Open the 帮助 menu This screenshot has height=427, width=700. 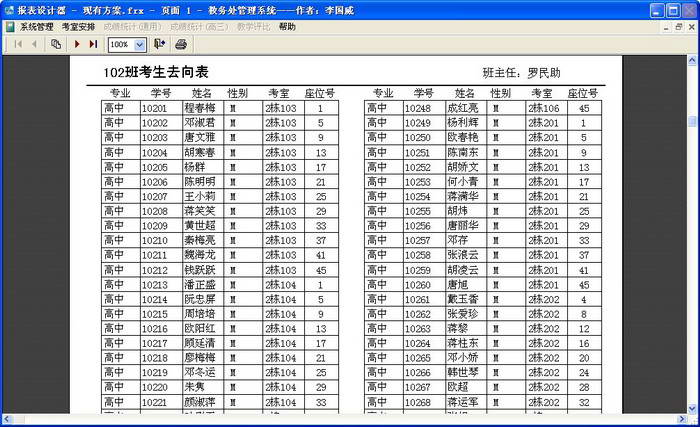(287, 27)
